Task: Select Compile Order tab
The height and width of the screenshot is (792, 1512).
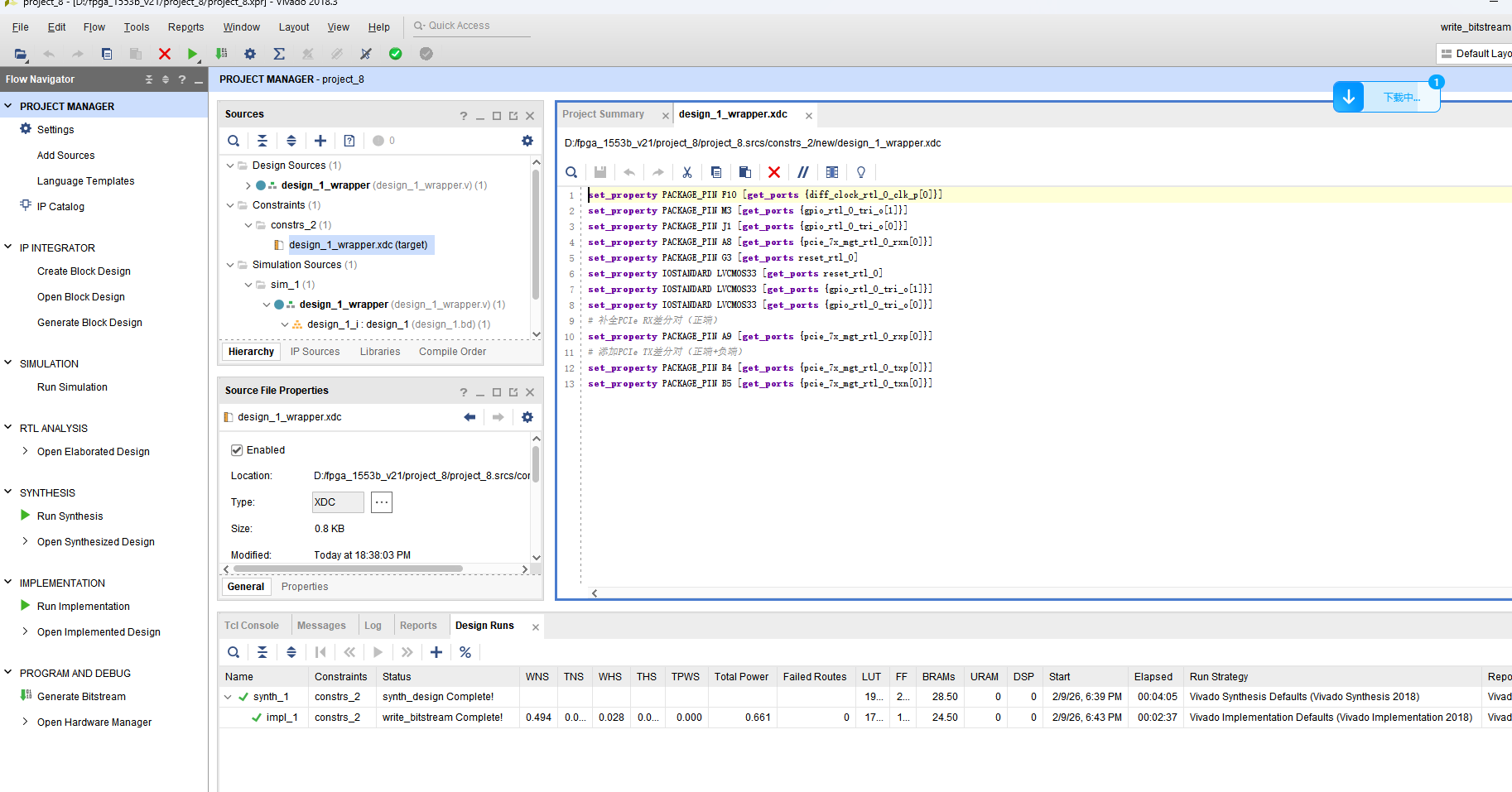Action: click(x=452, y=352)
